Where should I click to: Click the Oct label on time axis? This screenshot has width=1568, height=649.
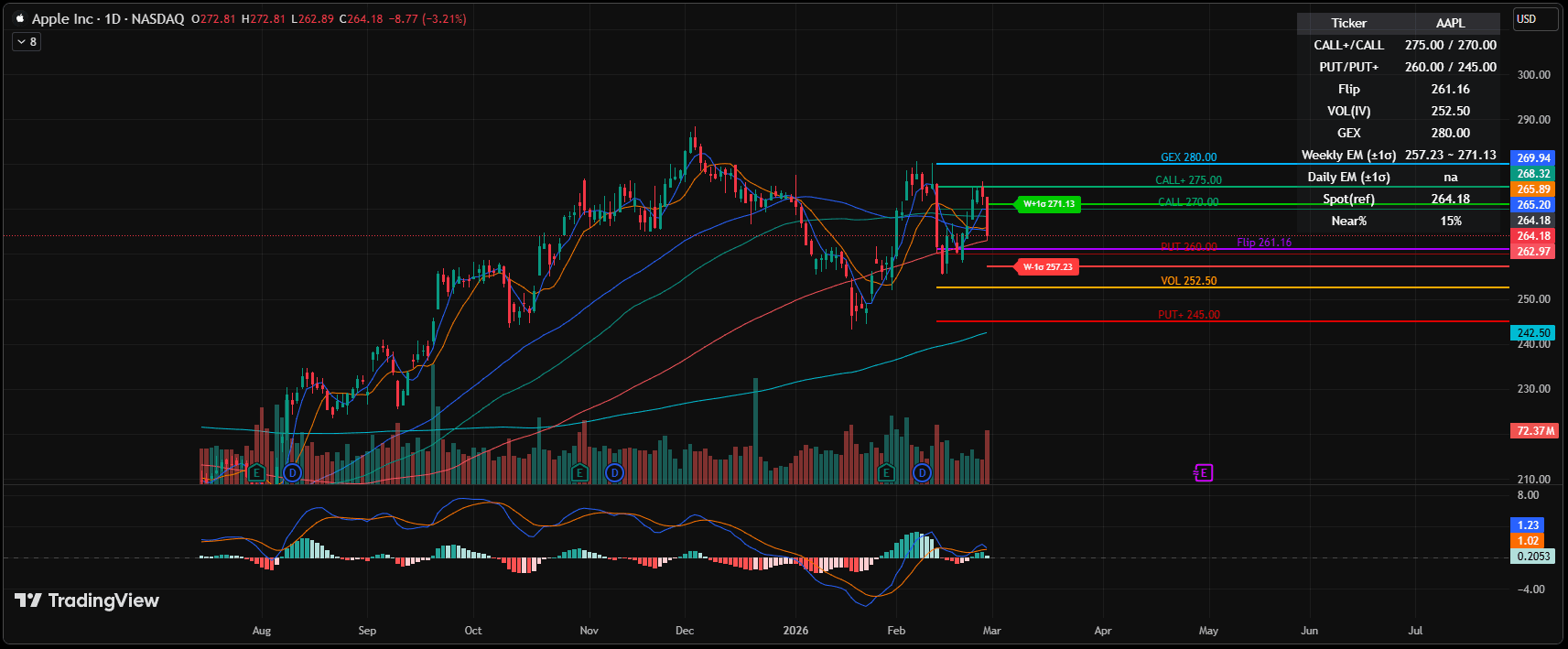(473, 631)
